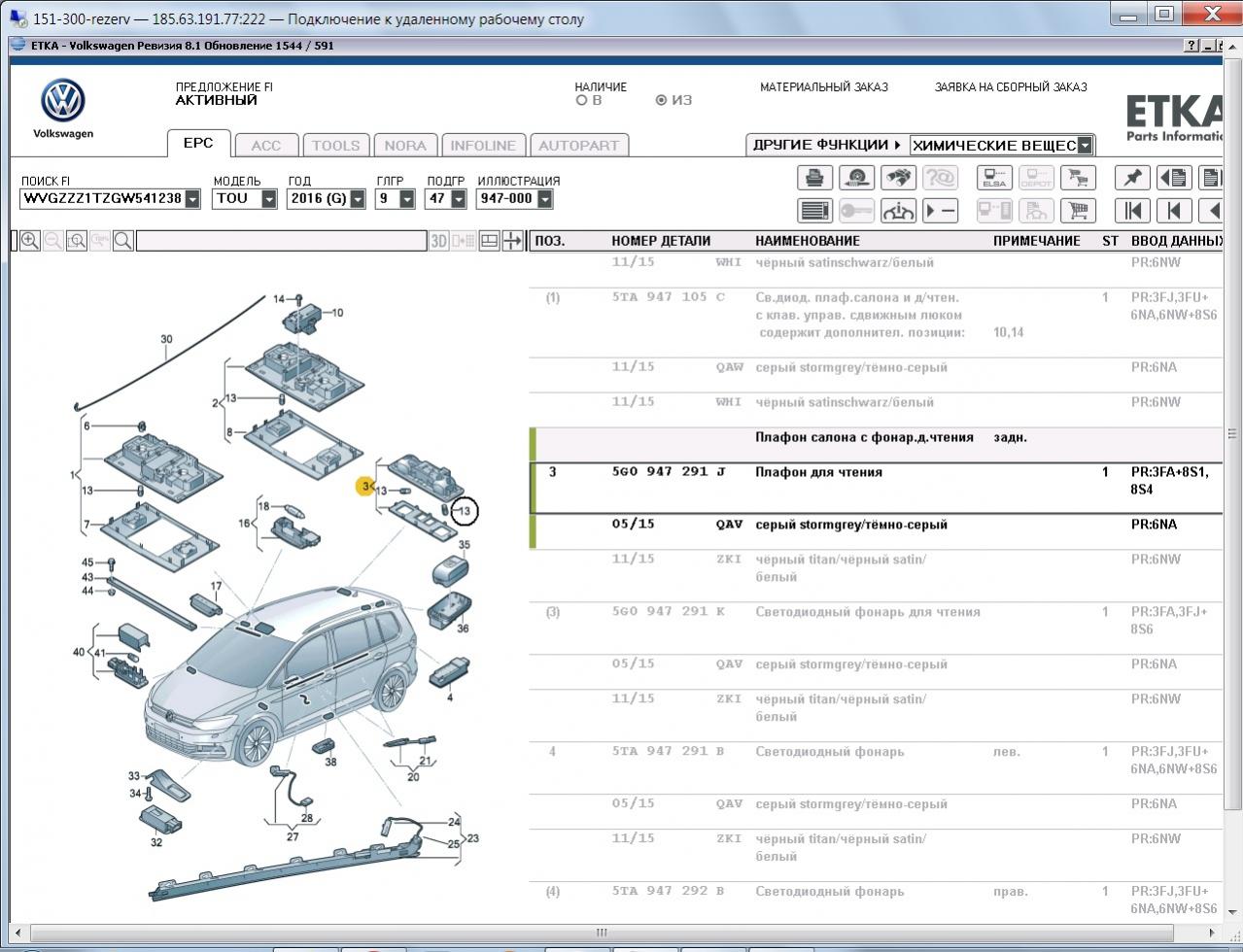This screenshot has width=1243, height=952.
Task: Click the НОМЕР ДЕТАЛИ column header
Action: pos(661,241)
